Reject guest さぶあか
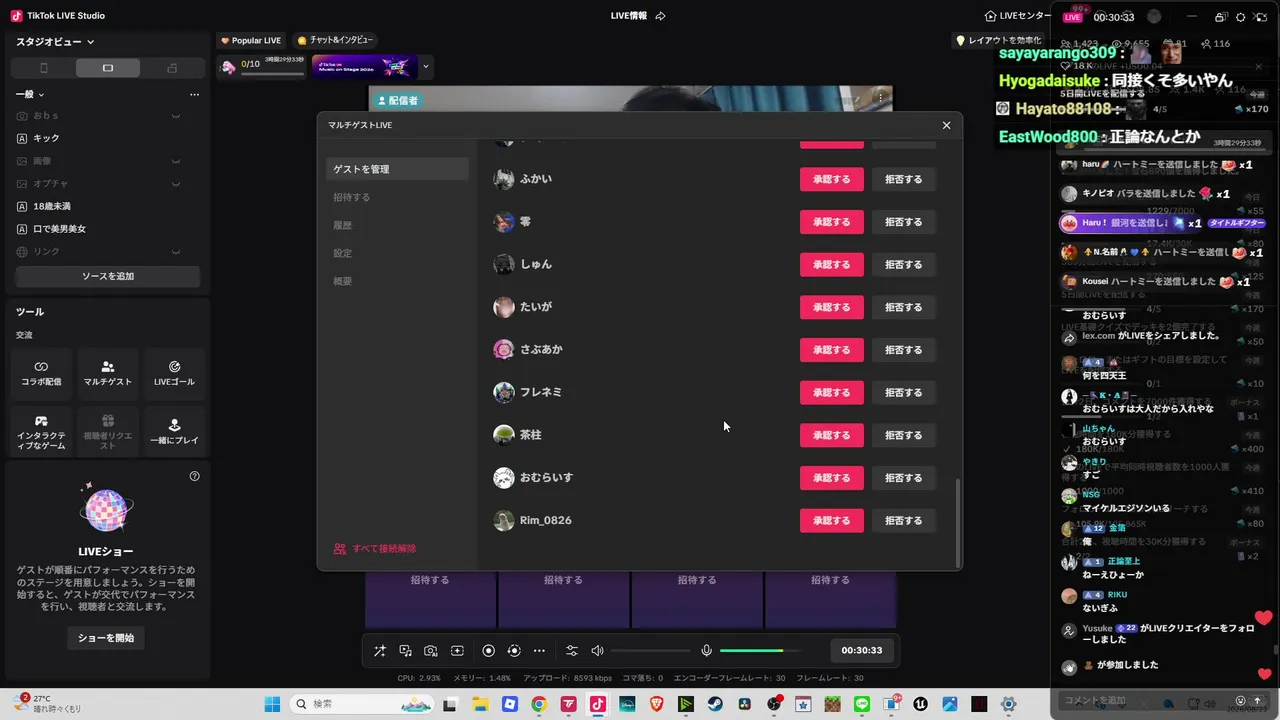The image size is (1280, 720). pos(904,350)
